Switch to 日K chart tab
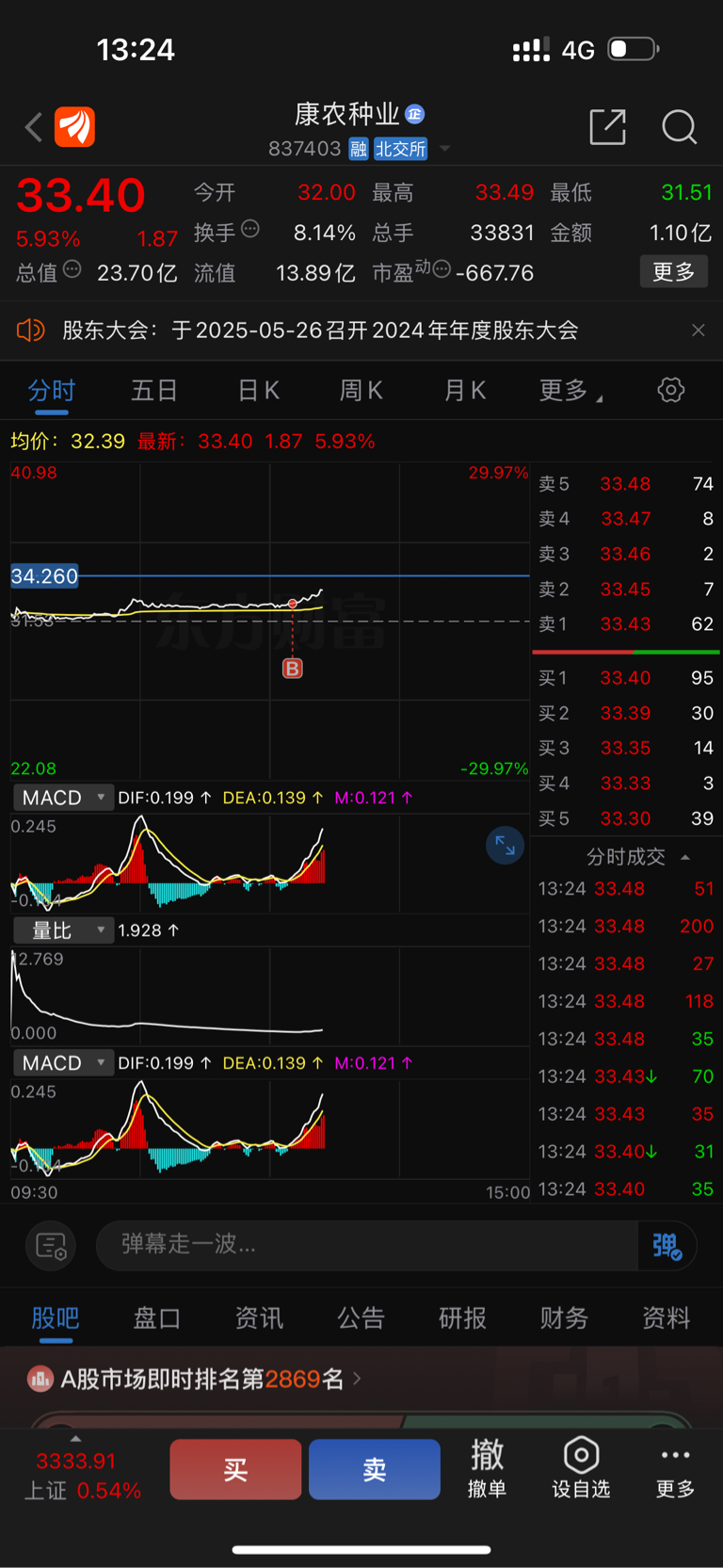 258,391
